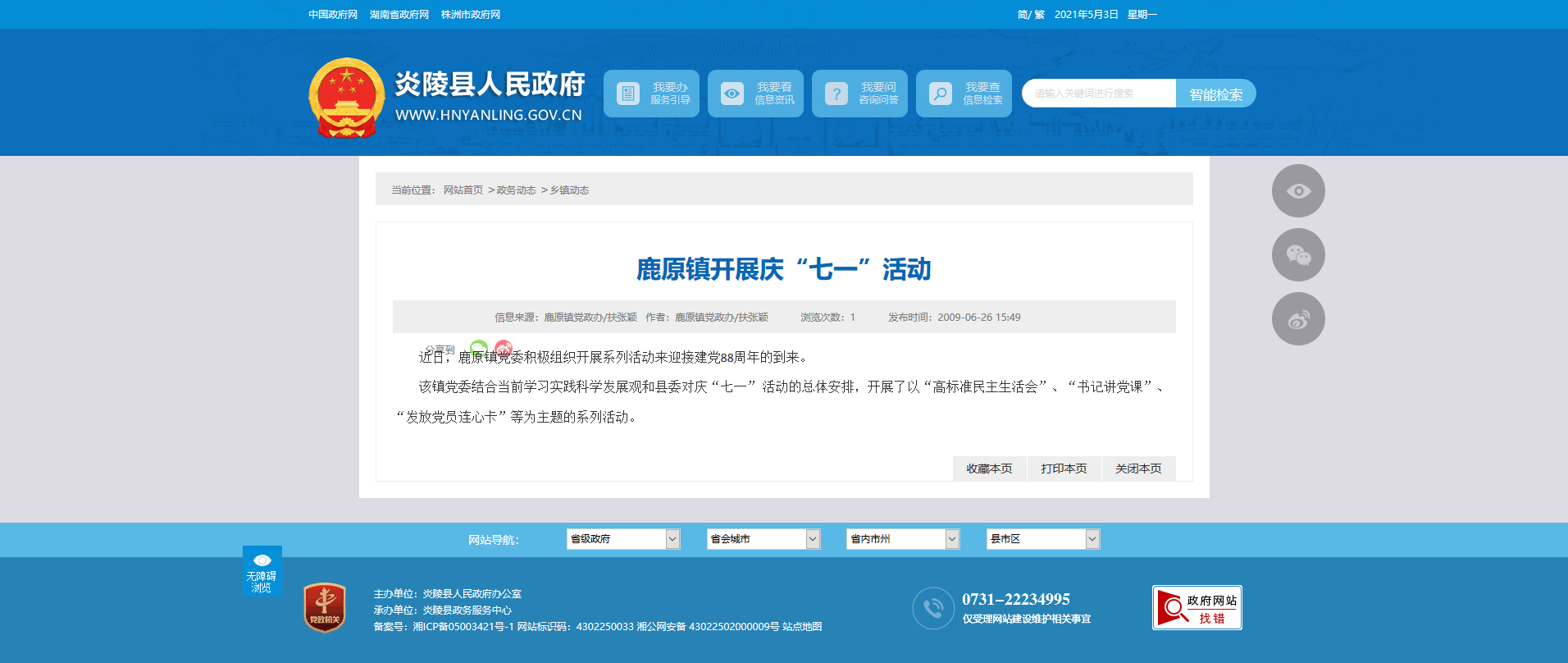Switch language via 简/繁 toggle
Viewport: 1568px width, 663px height.
click(x=1030, y=15)
